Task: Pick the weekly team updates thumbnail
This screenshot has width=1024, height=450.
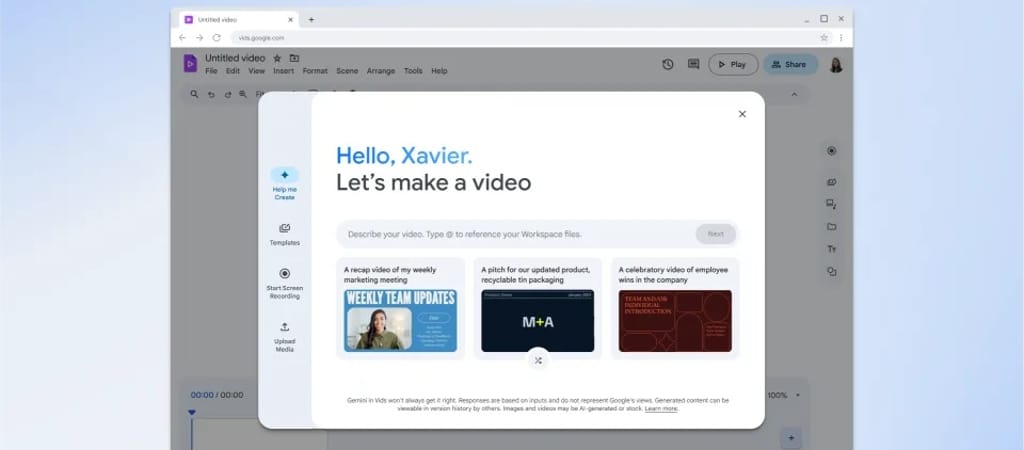Action: point(400,320)
